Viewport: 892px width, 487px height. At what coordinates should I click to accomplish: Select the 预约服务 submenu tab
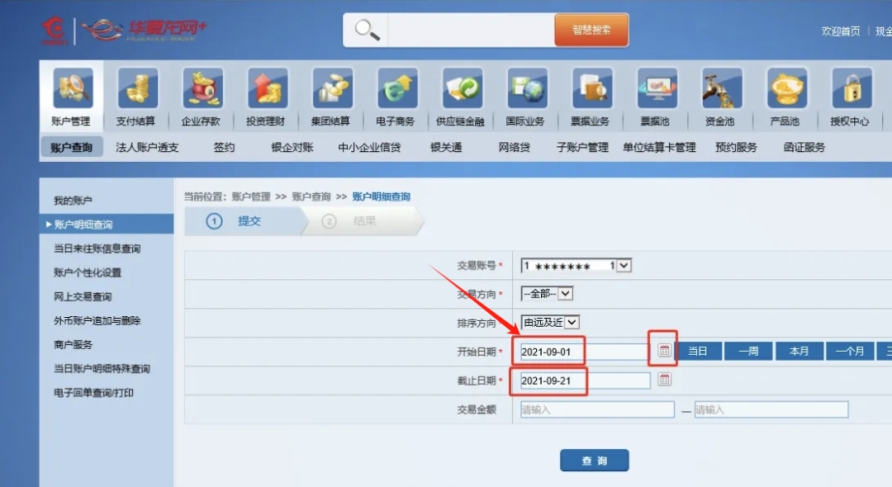click(736, 147)
